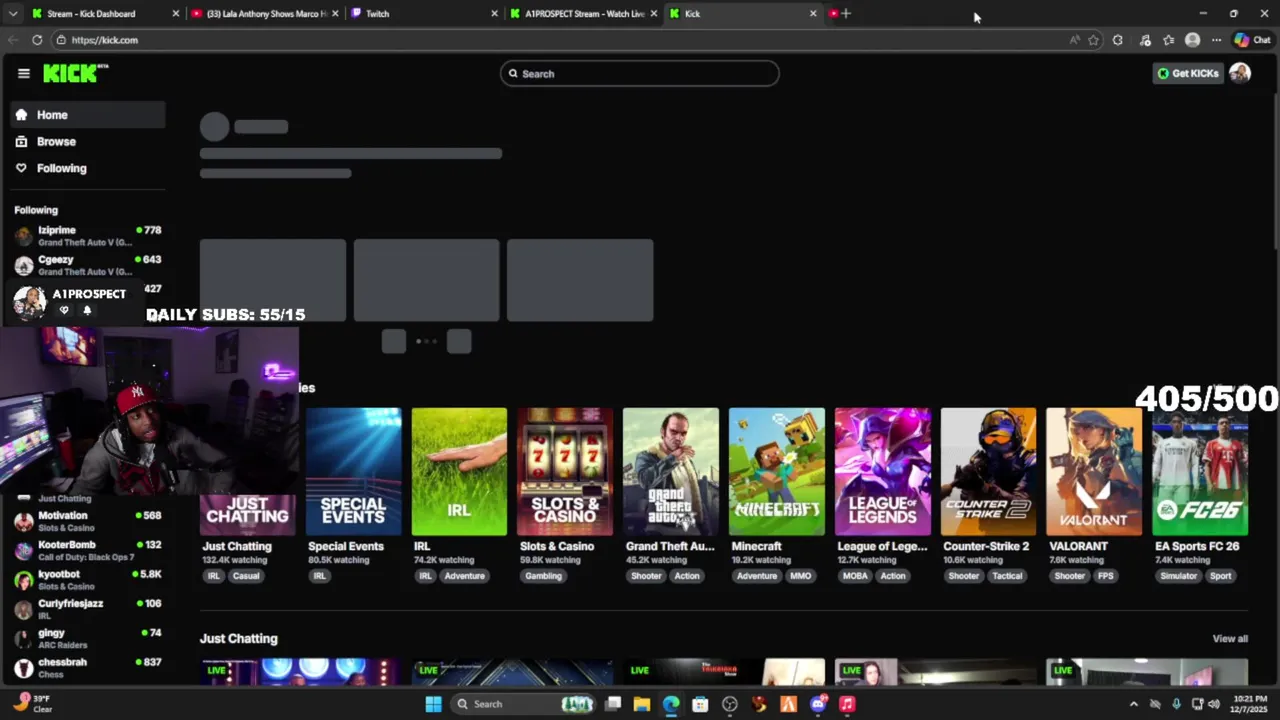Open File Explorer from taskbar
This screenshot has height=720, width=1280.
pos(642,704)
